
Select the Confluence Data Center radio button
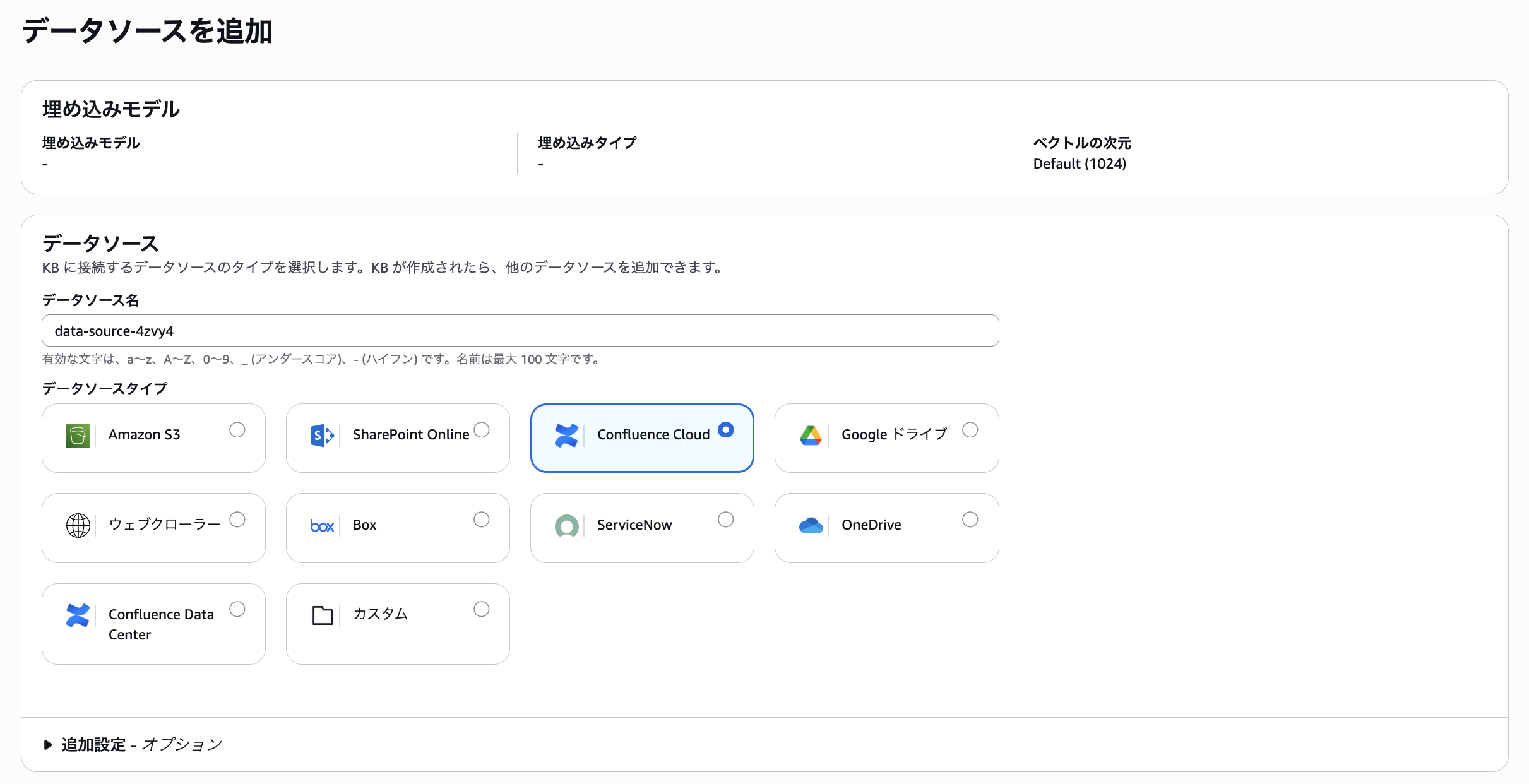[x=237, y=609]
